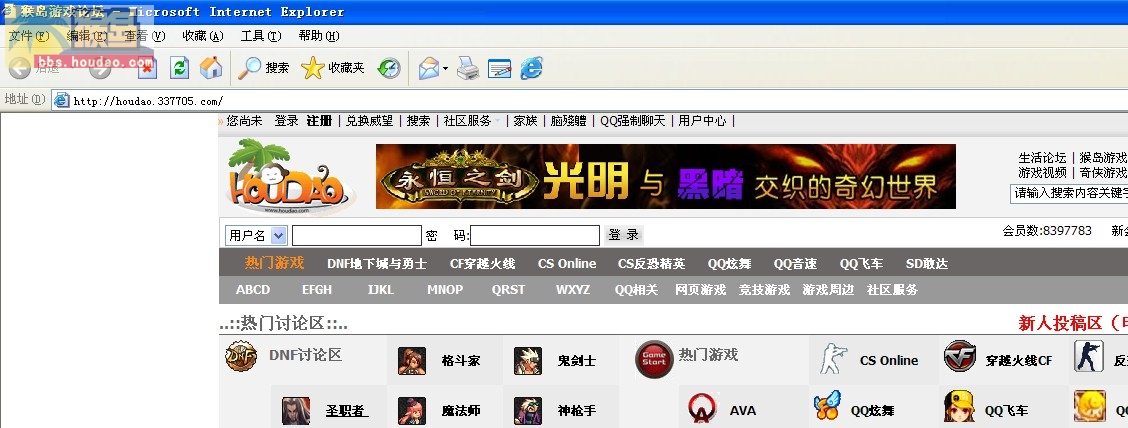Open the 工具(T) menu
Image resolution: width=1128 pixels, height=428 pixels.
pos(261,36)
